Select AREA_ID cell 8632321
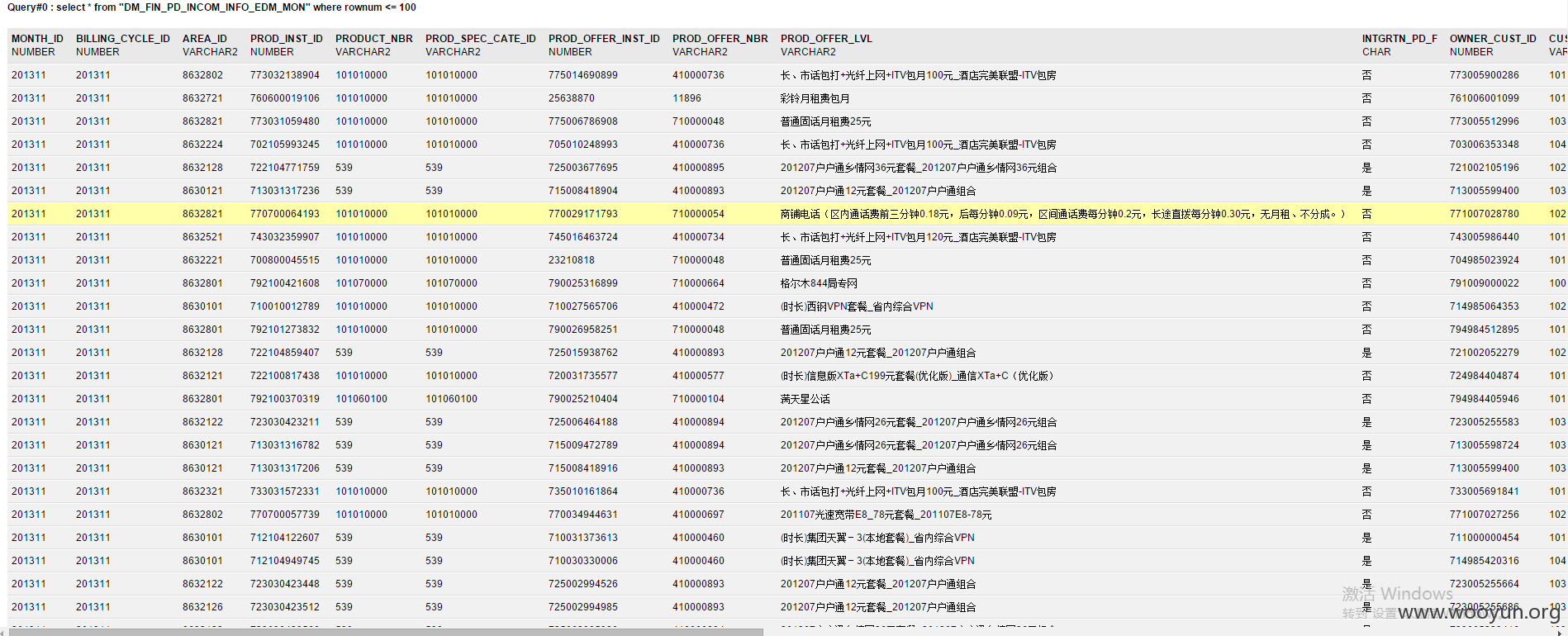Image resolution: width=1568 pixels, height=636 pixels. (x=203, y=491)
